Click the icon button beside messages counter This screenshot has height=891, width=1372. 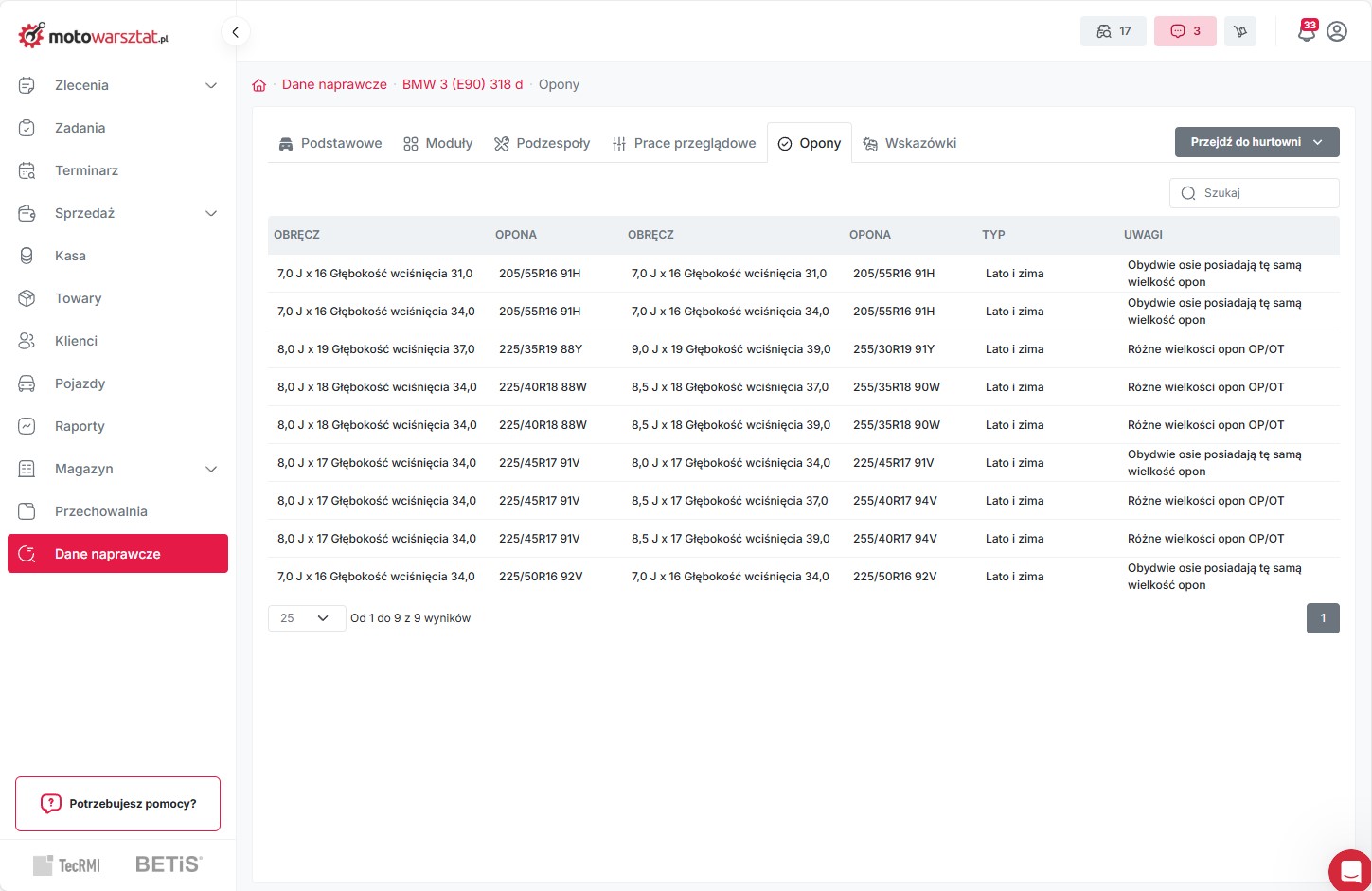click(1239, 31)
